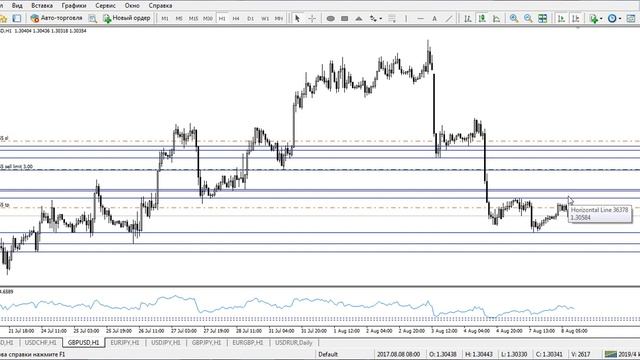Screen dimensions: 640x360
Task: Expand the periods clock dropdown arrow
Action: [620, 18]
